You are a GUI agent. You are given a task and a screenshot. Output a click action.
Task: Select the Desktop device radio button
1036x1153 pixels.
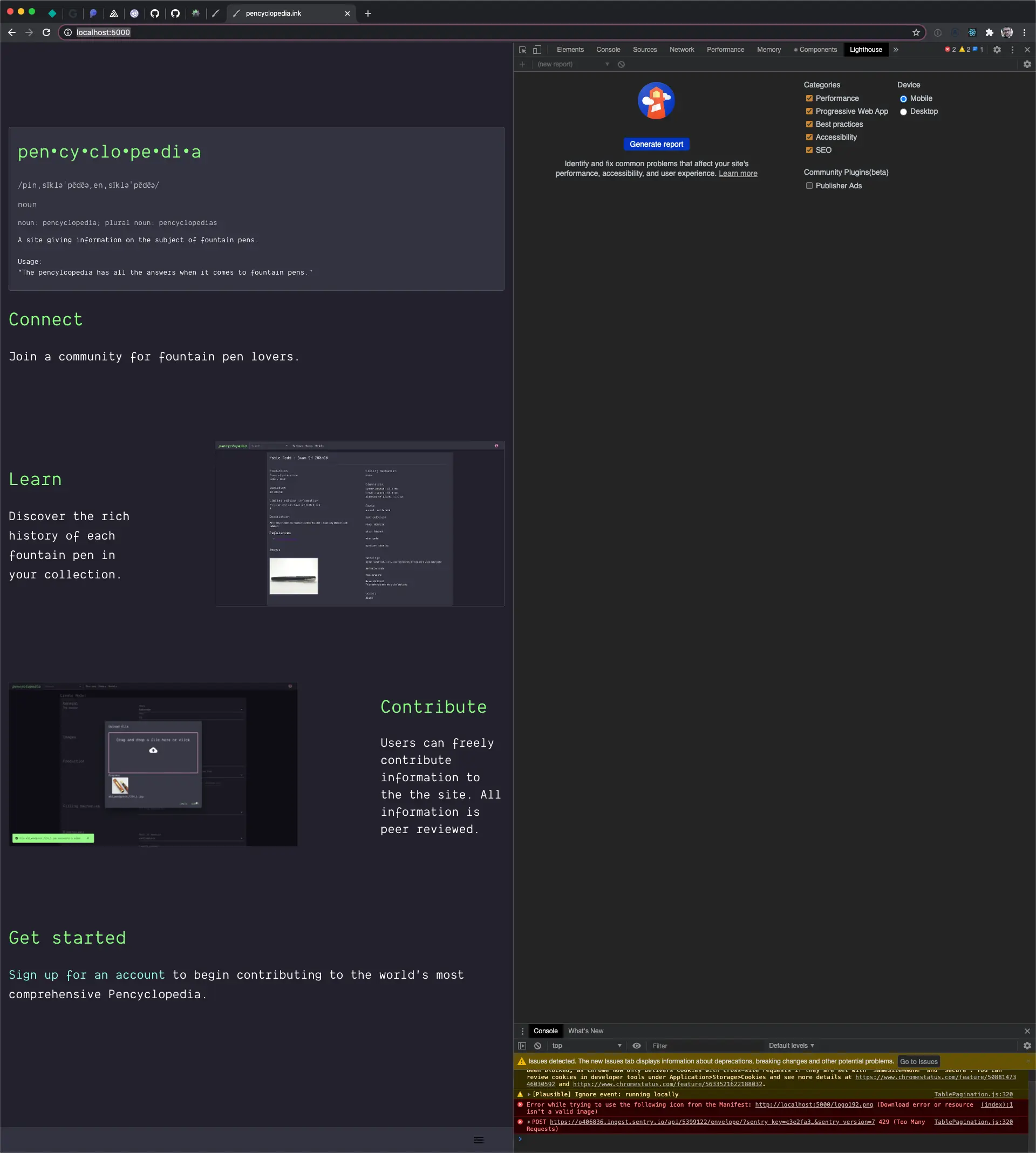coord(903,112)
